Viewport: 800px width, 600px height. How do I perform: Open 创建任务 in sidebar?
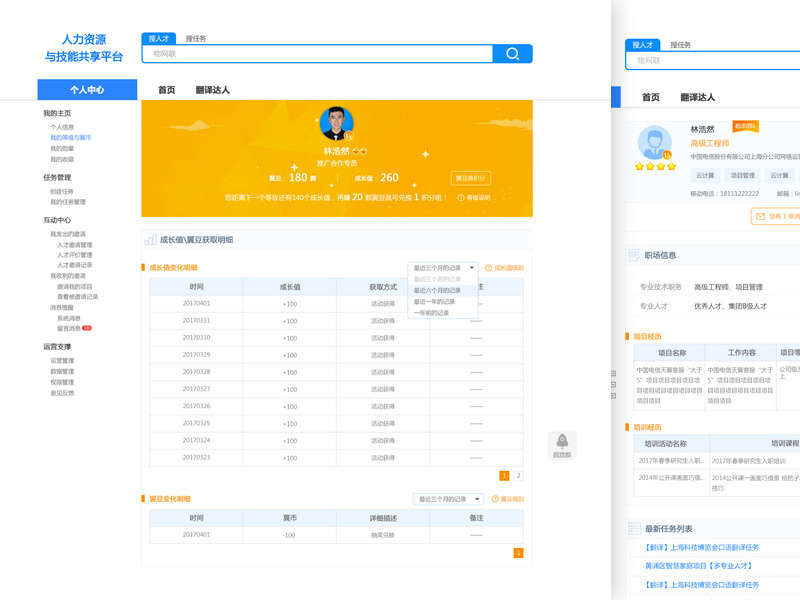(x=62, y=191)
